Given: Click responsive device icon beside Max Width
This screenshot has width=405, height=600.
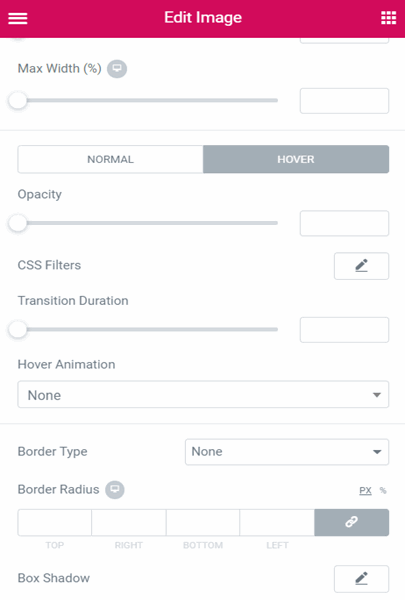Looking at the screenshot, I should (x=117, y=69).
